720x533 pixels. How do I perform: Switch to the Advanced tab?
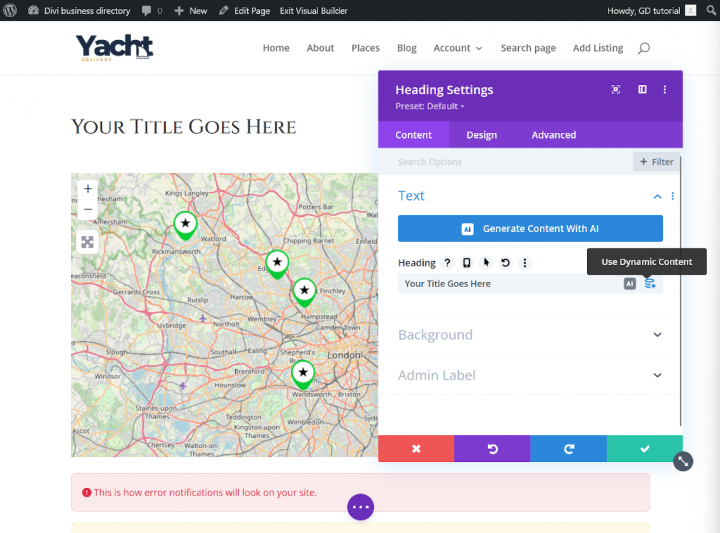coord(553,135)
